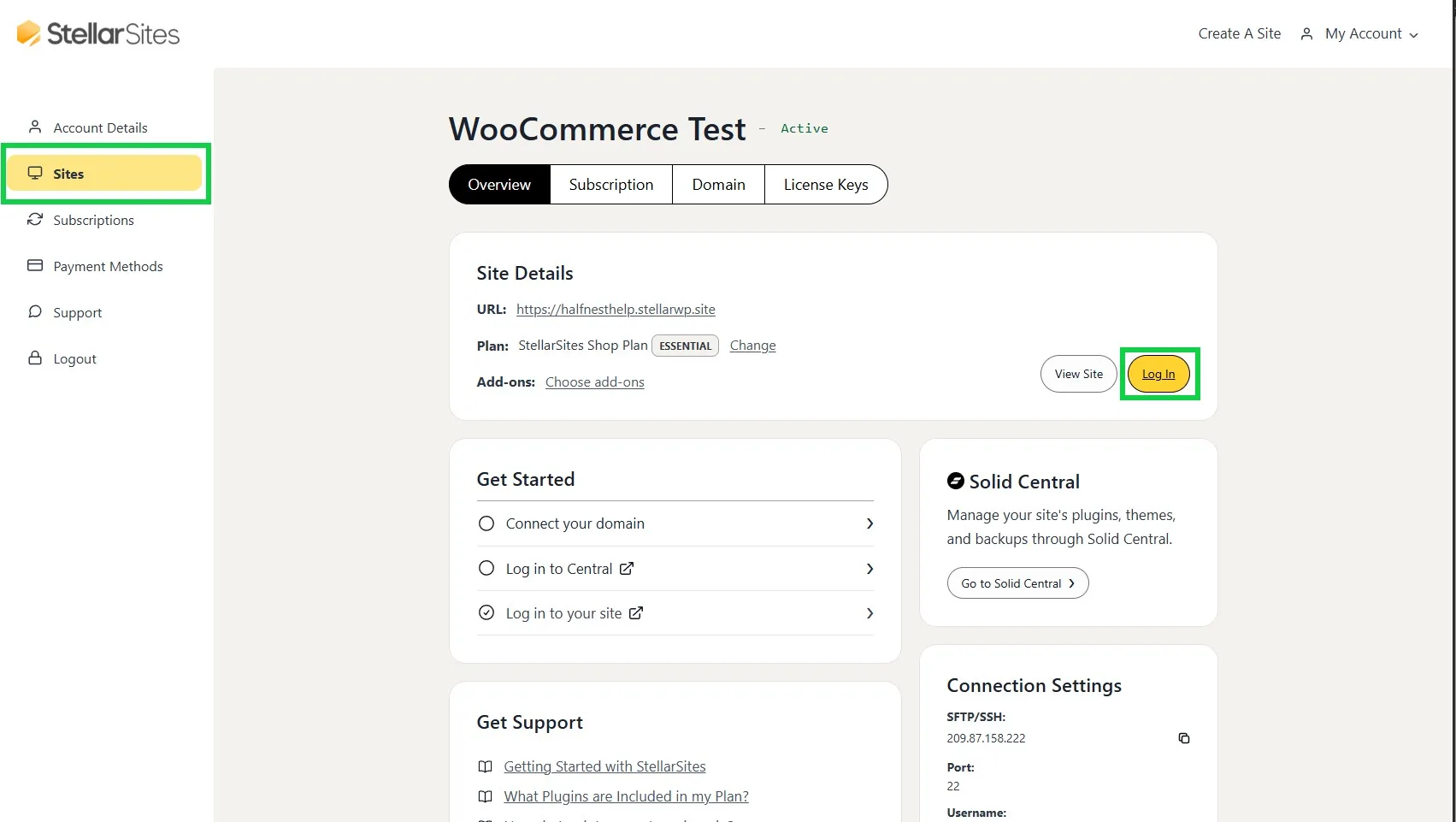The image size is (1456, 822).
Task: Switch to the Domain tab
Action: (718, 184)
